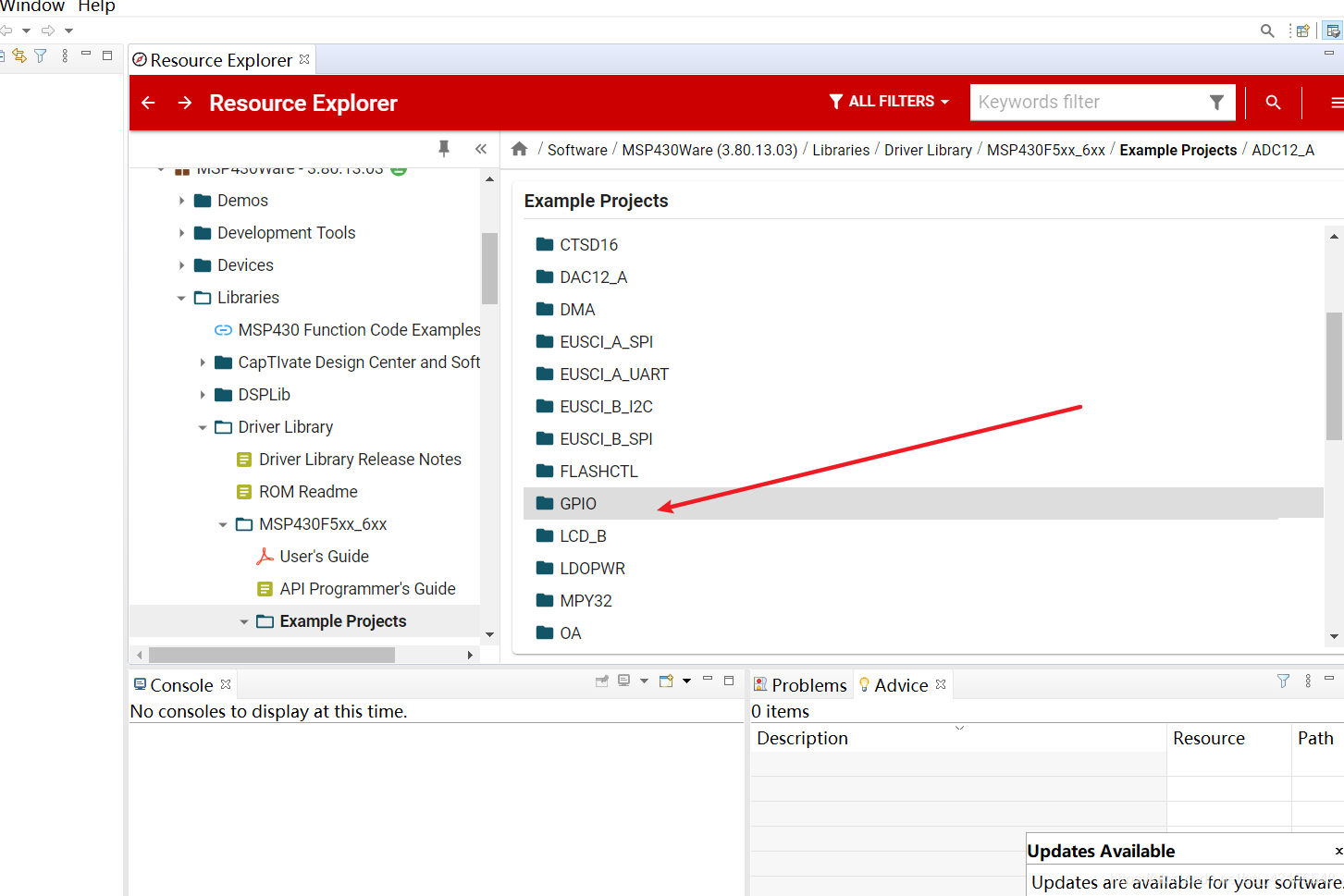The width and height of the screenshot is (1344, 896).
Task: Close the Updates Available popup
Action: tap(1338, 851)
